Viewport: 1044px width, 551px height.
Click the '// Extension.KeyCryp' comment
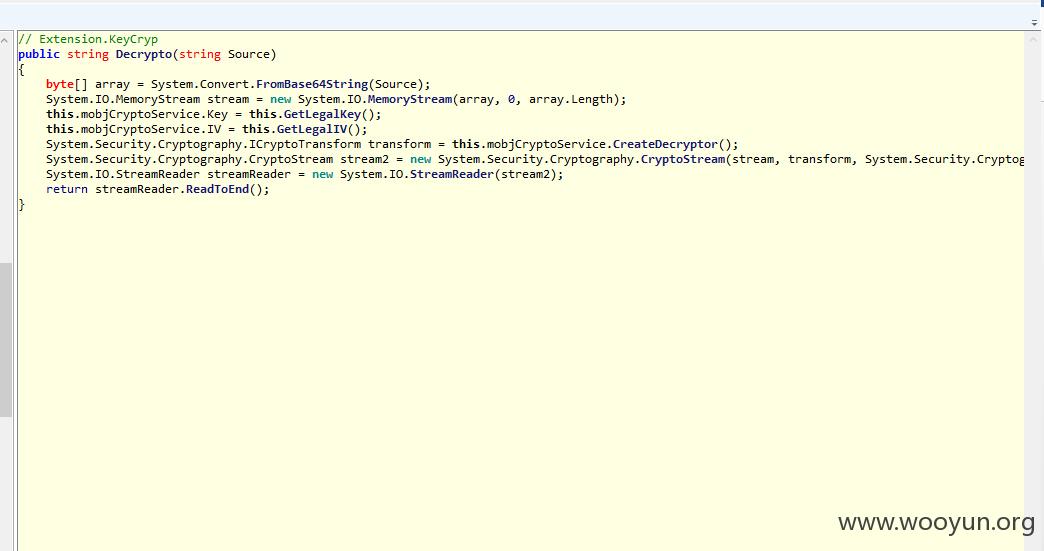pos(88,39)
